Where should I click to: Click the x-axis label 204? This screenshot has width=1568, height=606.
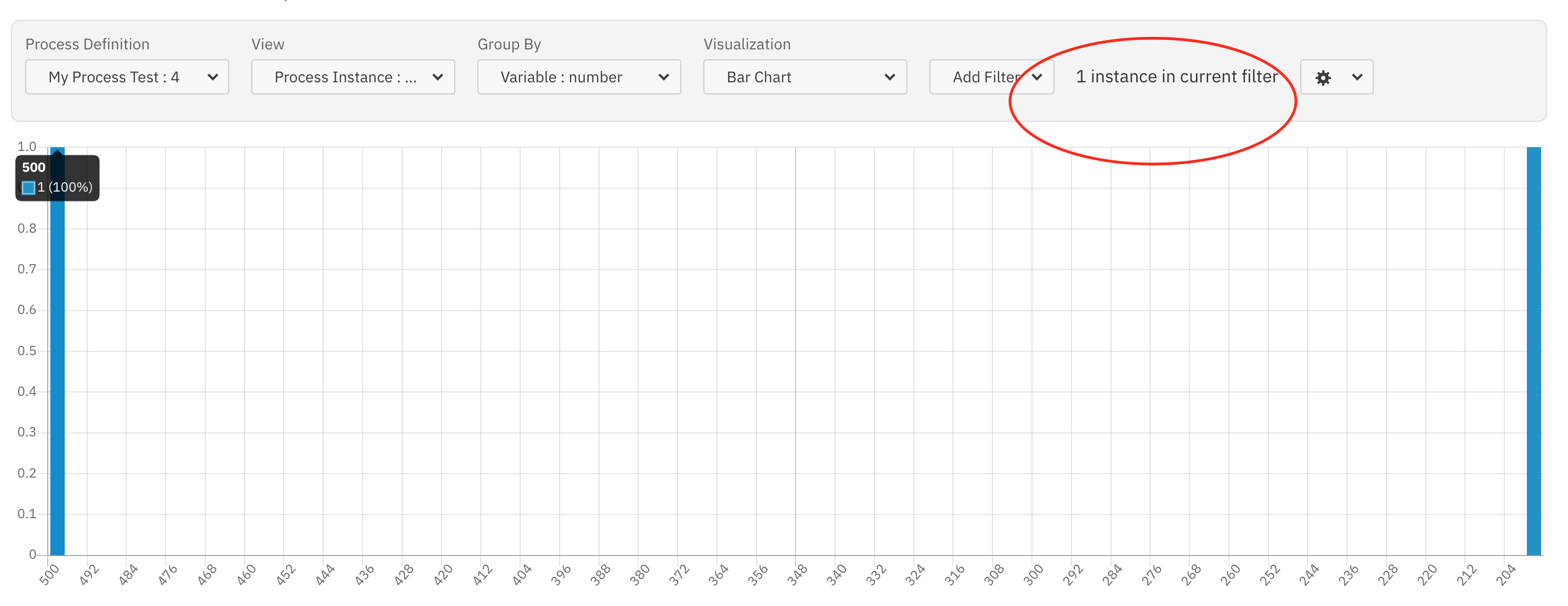(x=1505, y=575)
